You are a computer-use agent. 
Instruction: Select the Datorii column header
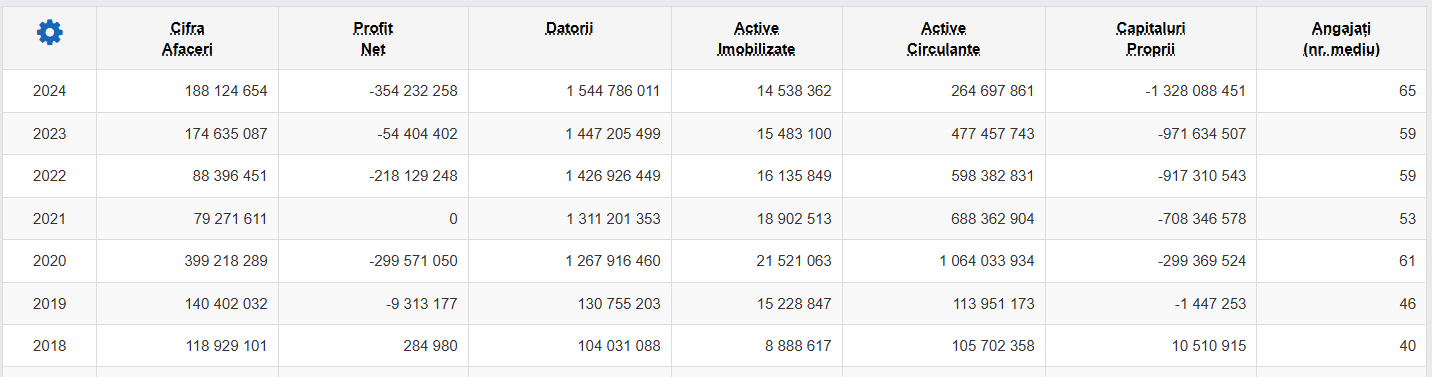pyautogui.click(x=569, y=28)
